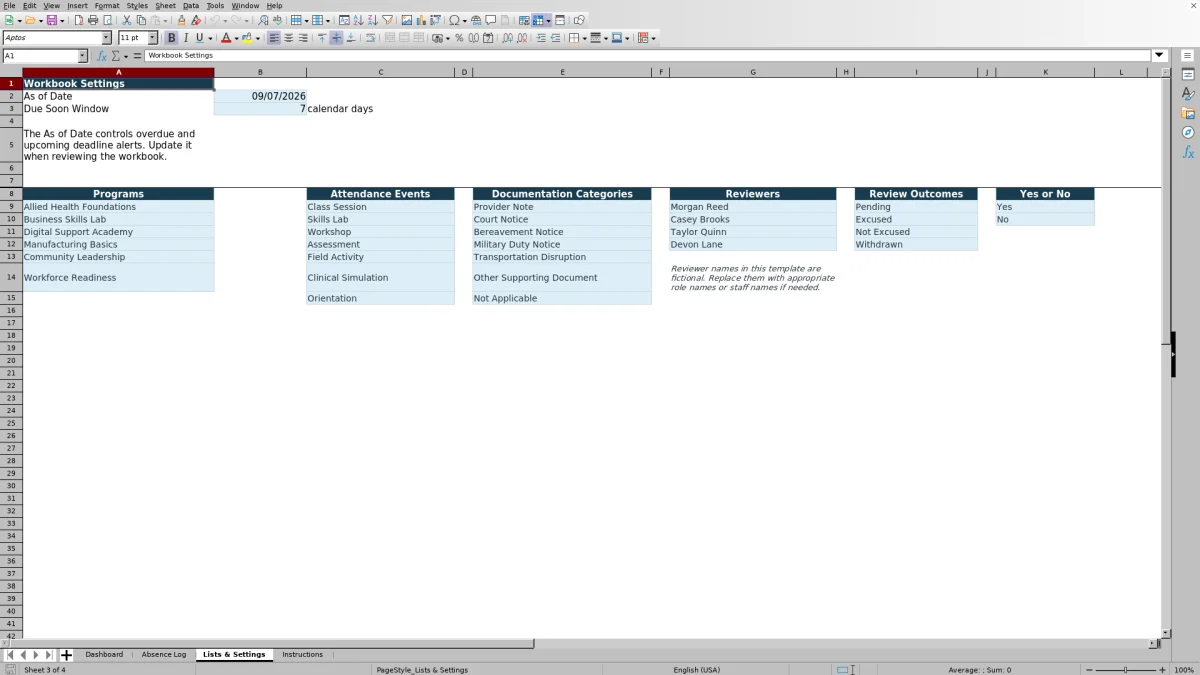Open the Styles menu
The image size is (1200, 675).
(137, 5)
